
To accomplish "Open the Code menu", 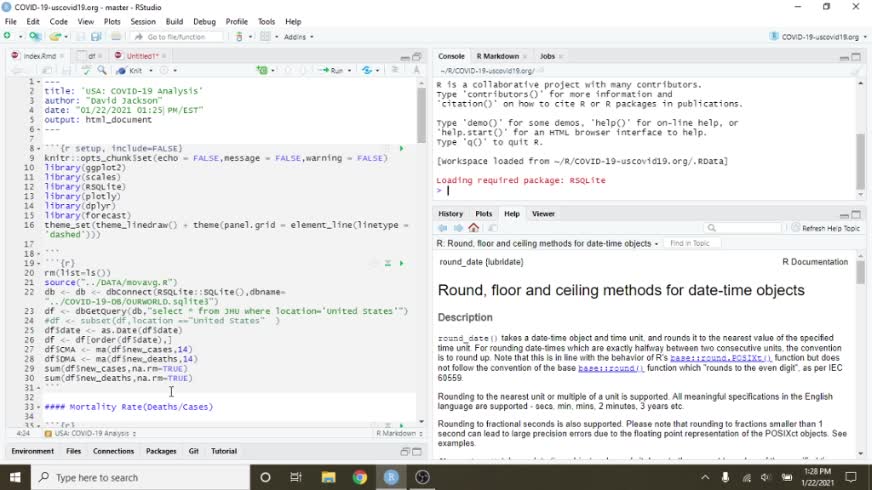I will click(58, 22).
